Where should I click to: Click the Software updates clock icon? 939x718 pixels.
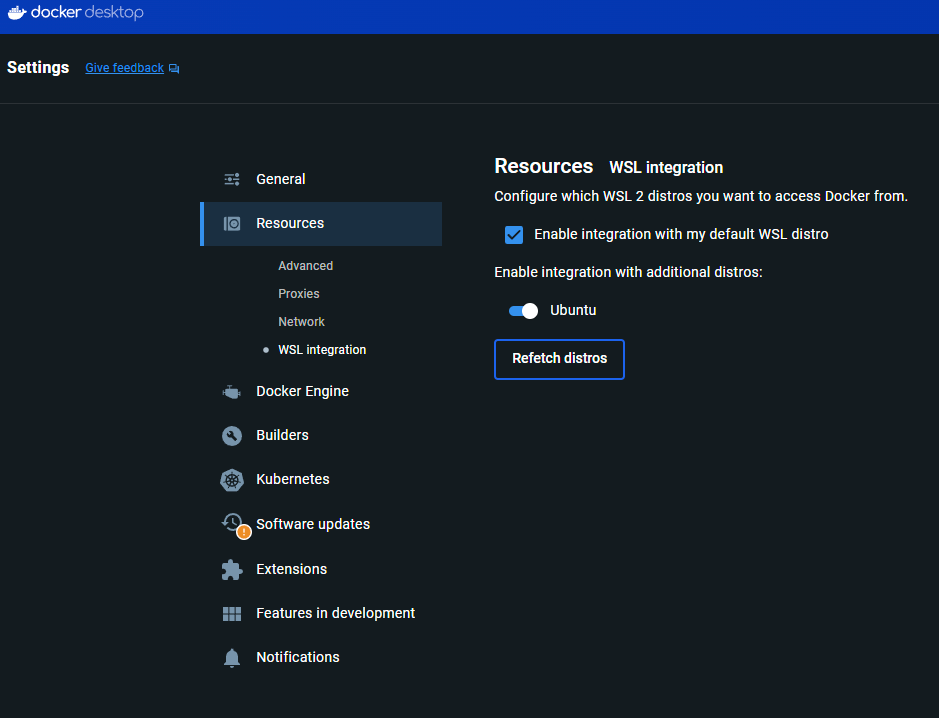(x=232, y=522)
